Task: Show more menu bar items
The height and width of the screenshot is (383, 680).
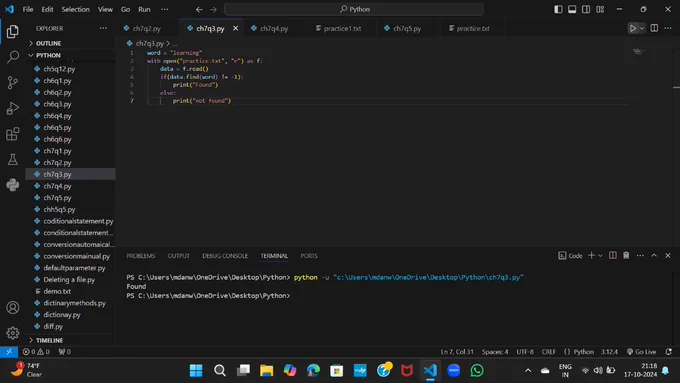Action: [x=165, y=9]
